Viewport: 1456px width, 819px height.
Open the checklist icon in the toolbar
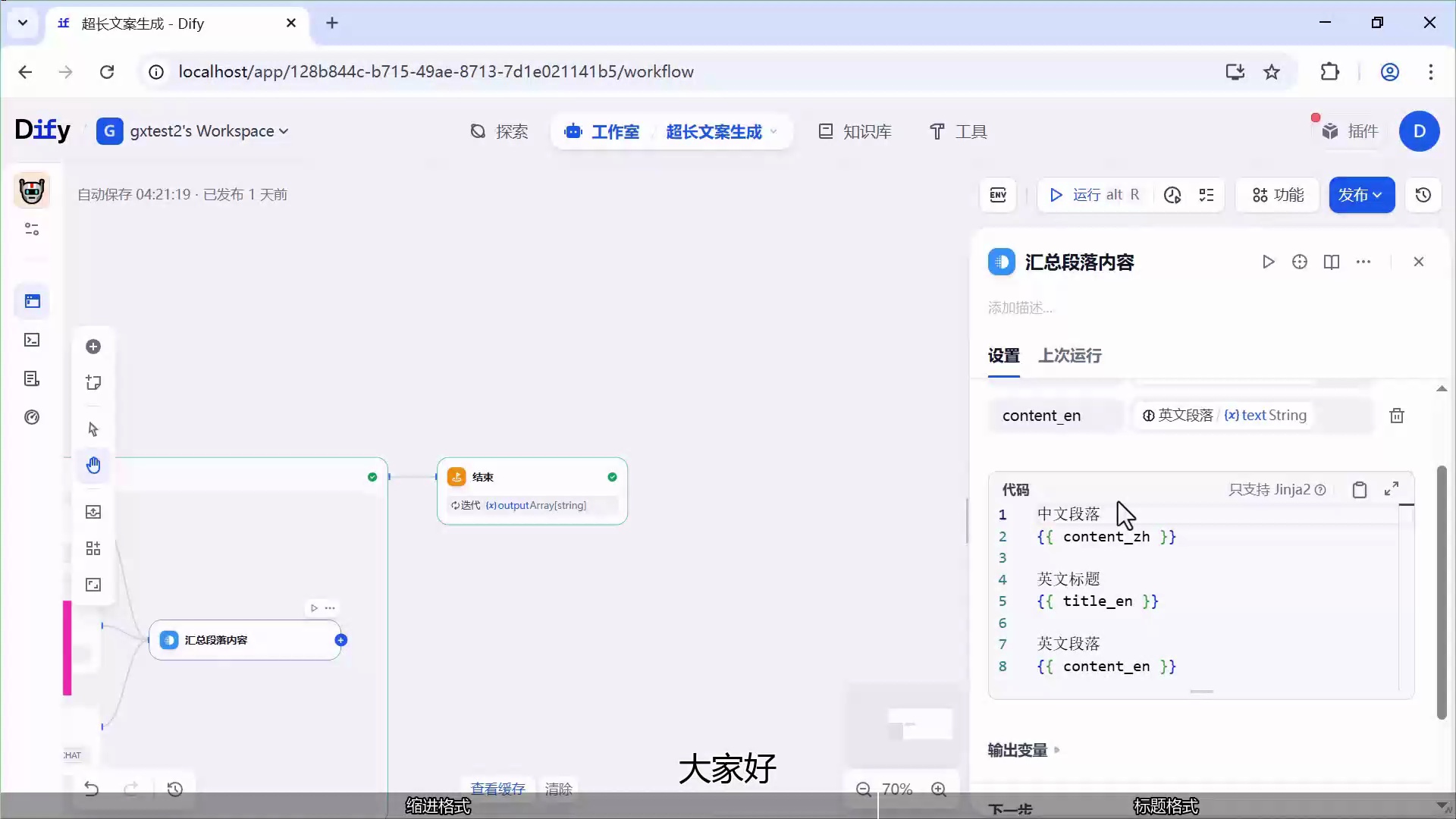click(1207, 195)
